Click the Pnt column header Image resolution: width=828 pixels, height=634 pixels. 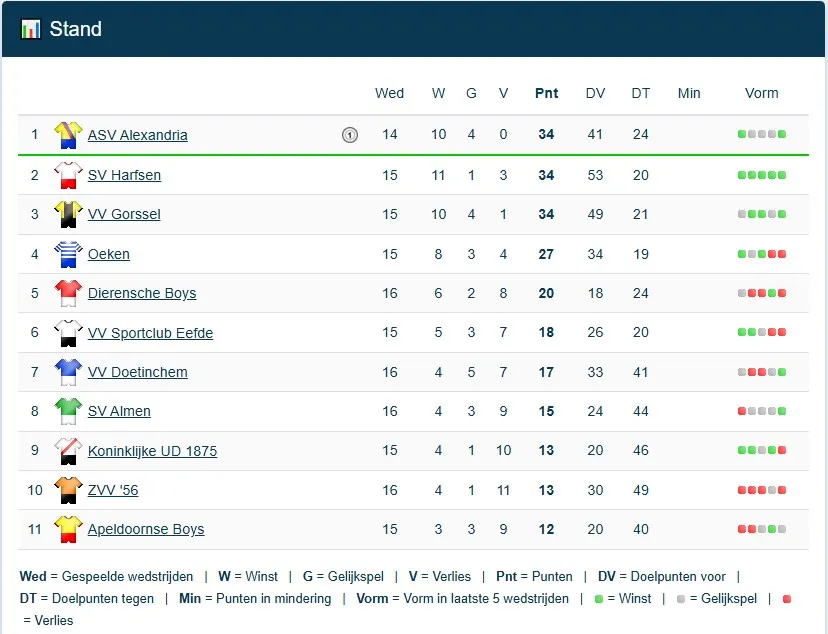[x=546, y=93]
